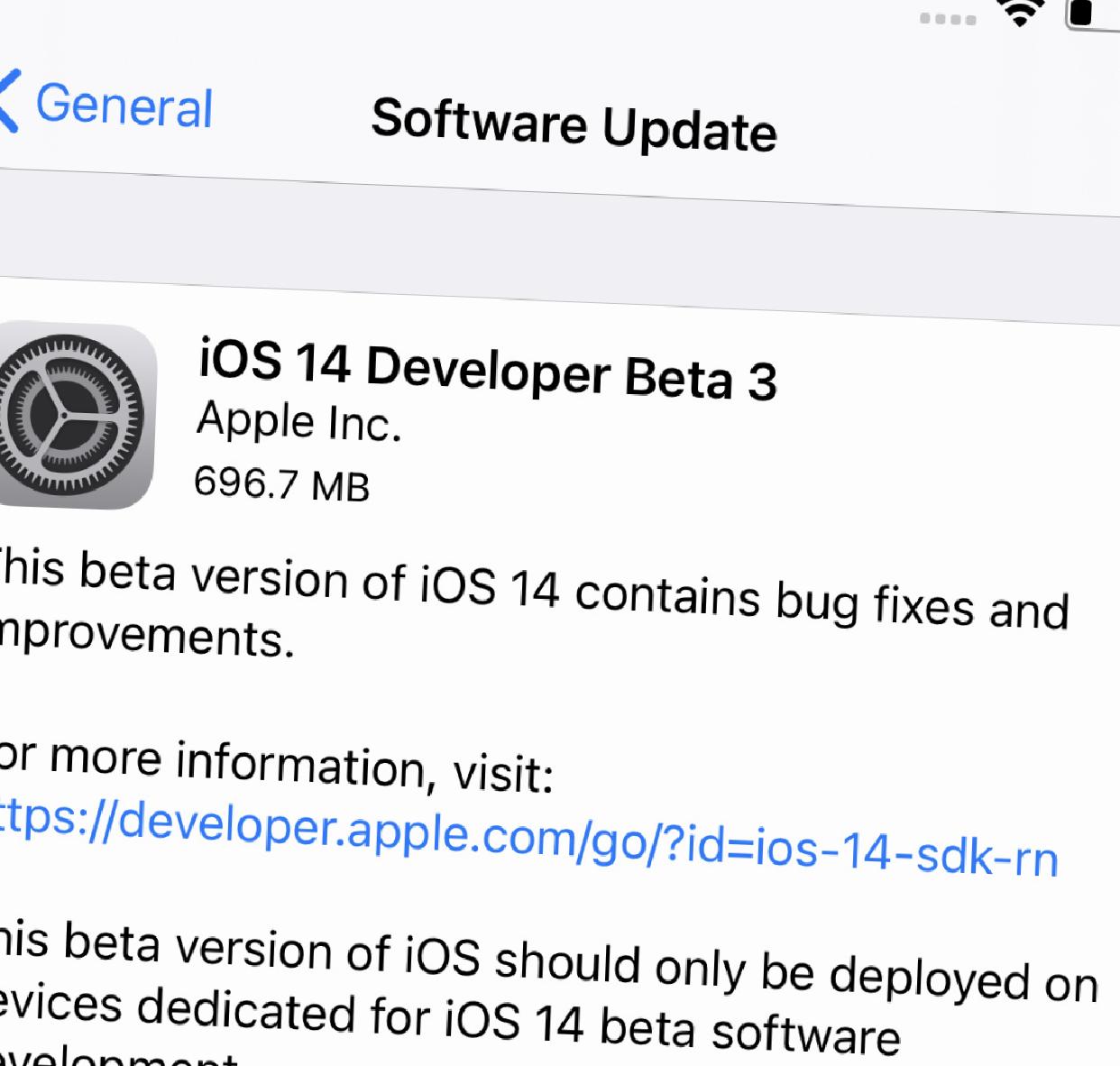Tap the back chevron beside General

click(8, 102)
